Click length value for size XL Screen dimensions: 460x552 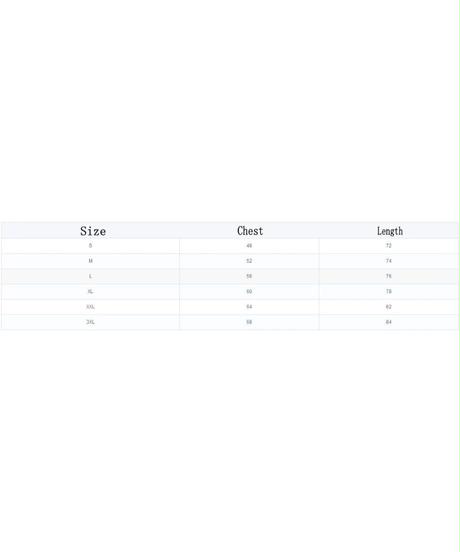[x=389, y=291]
